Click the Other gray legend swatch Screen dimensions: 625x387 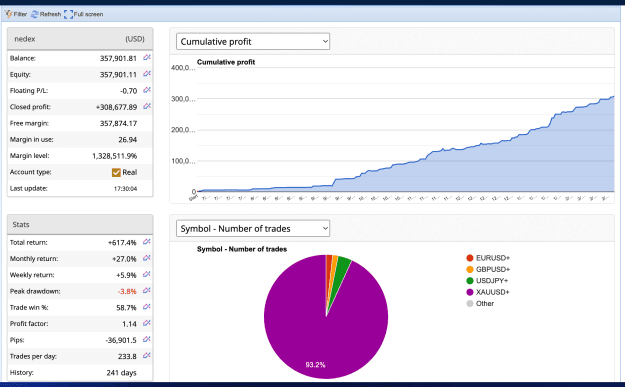tap(470, 304)
